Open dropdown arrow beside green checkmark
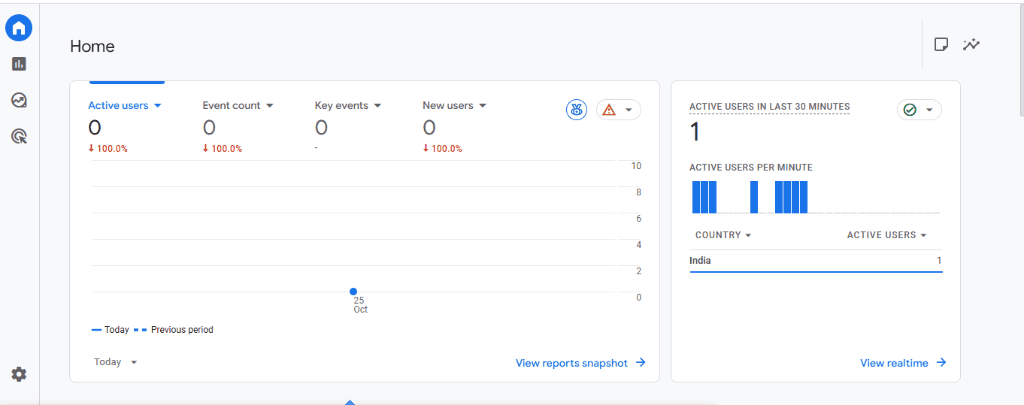Image resolution: width=1024 pixels, height=405 pixels. coord(929,110)
